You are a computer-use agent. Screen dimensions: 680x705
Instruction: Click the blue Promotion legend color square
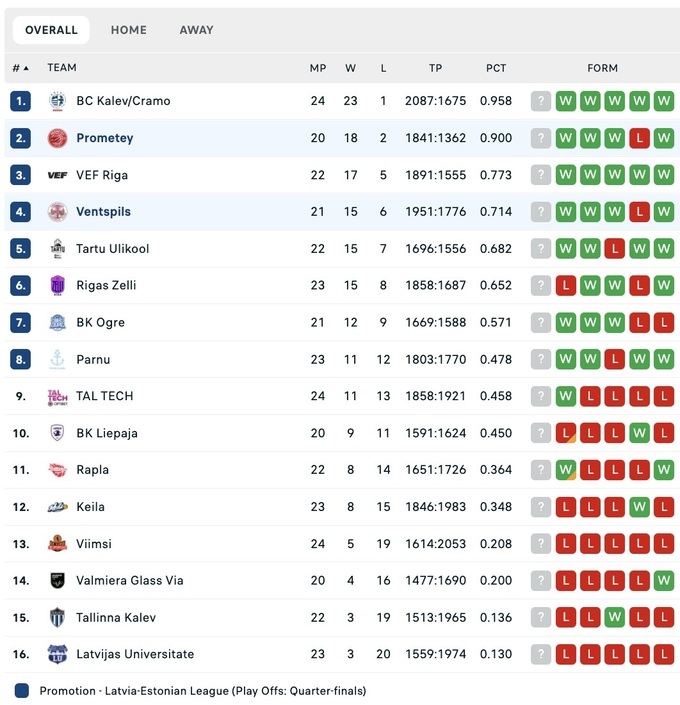pyautogui.click(x=22, y=690)
